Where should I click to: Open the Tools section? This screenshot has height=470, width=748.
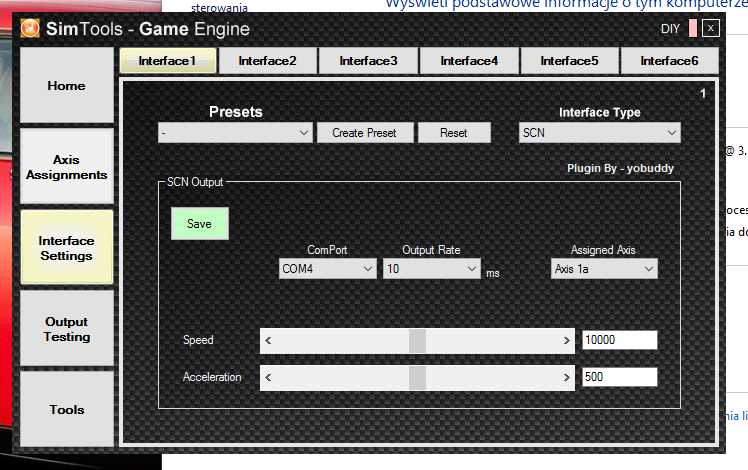coord(67,409)
